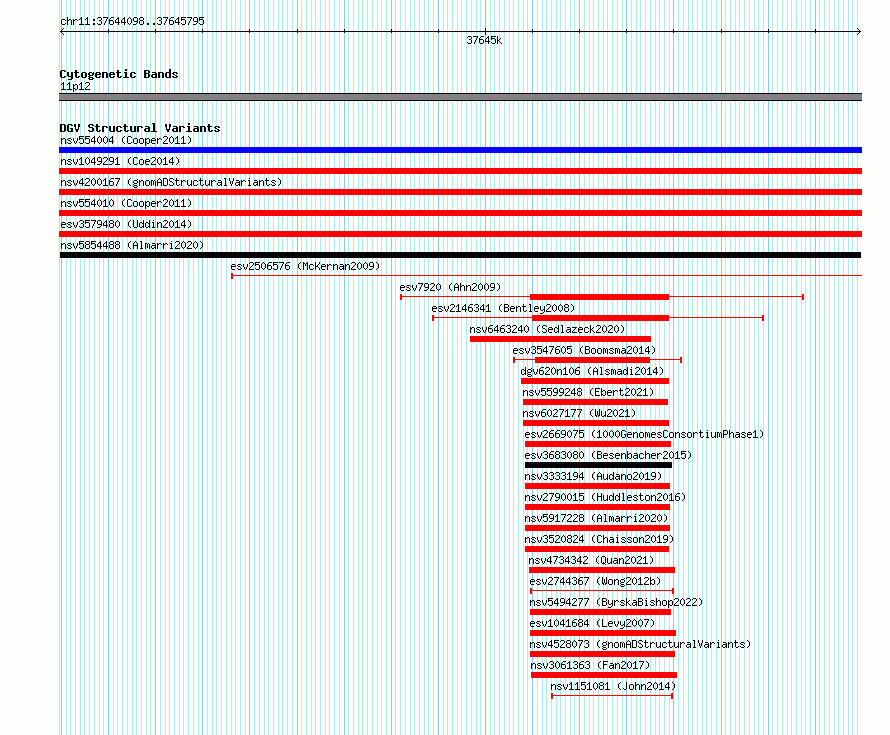
Task: Select the 11p12 band label
Action: pyautogui.click(x=75, y=86)
